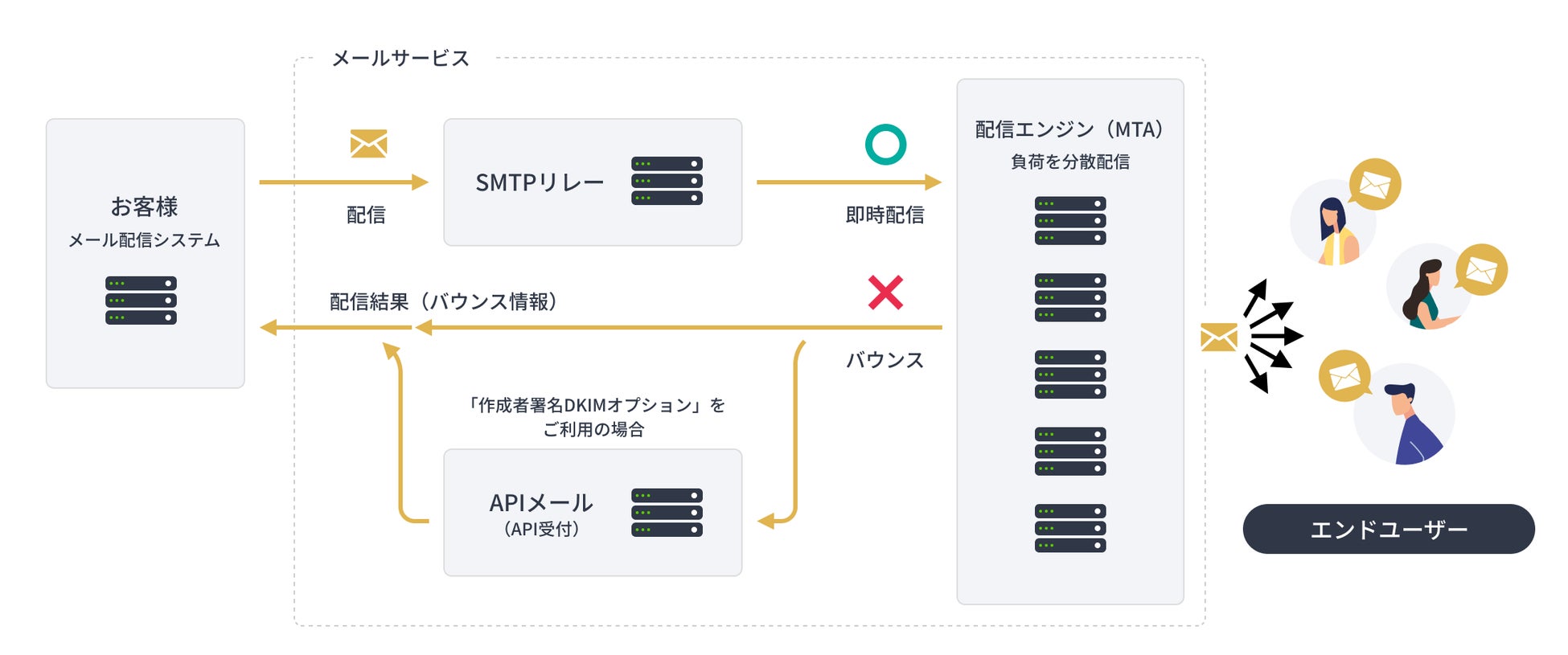The height and width of the screenshot is (655, 1568).
Task: Click the topmost server in 配信エンジン (MTA)
Action: (1069, 221)
